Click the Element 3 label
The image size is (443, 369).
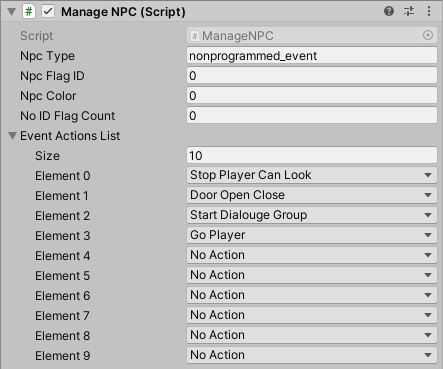click(x=63, y=236)
